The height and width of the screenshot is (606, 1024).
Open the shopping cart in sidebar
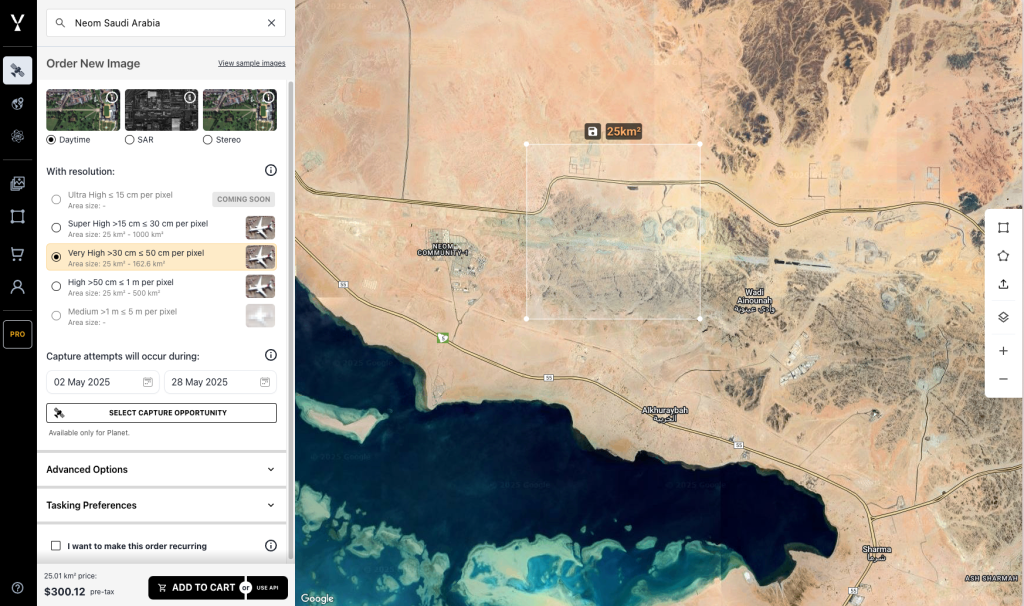(x=17, y=254)
